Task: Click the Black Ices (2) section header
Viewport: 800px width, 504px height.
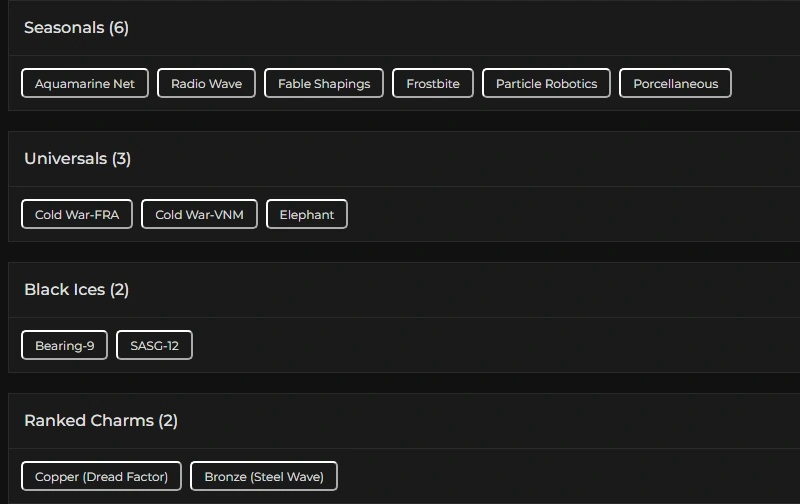Action: click(76, 290)
